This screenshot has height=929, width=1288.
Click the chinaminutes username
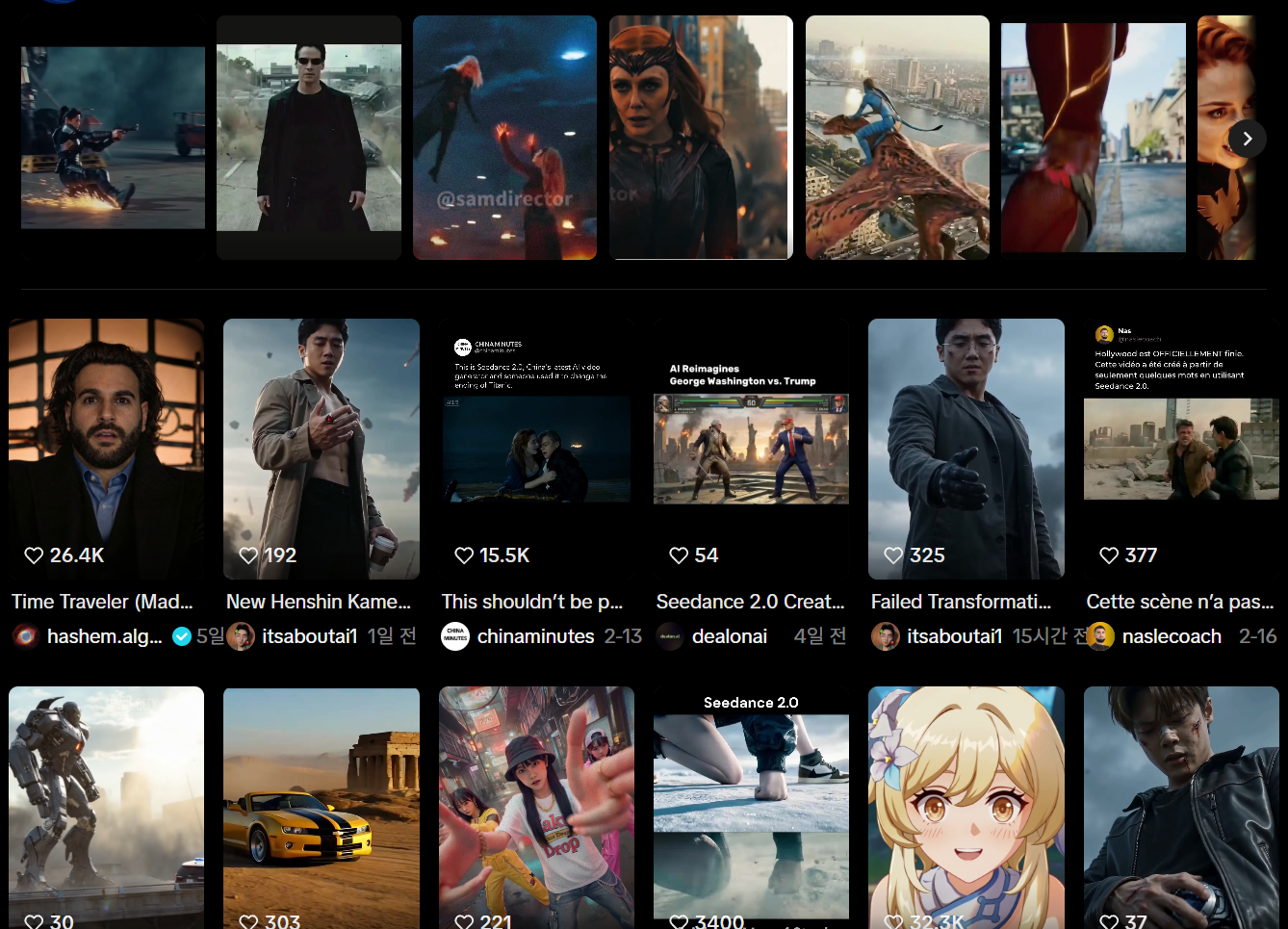(536, 636)
